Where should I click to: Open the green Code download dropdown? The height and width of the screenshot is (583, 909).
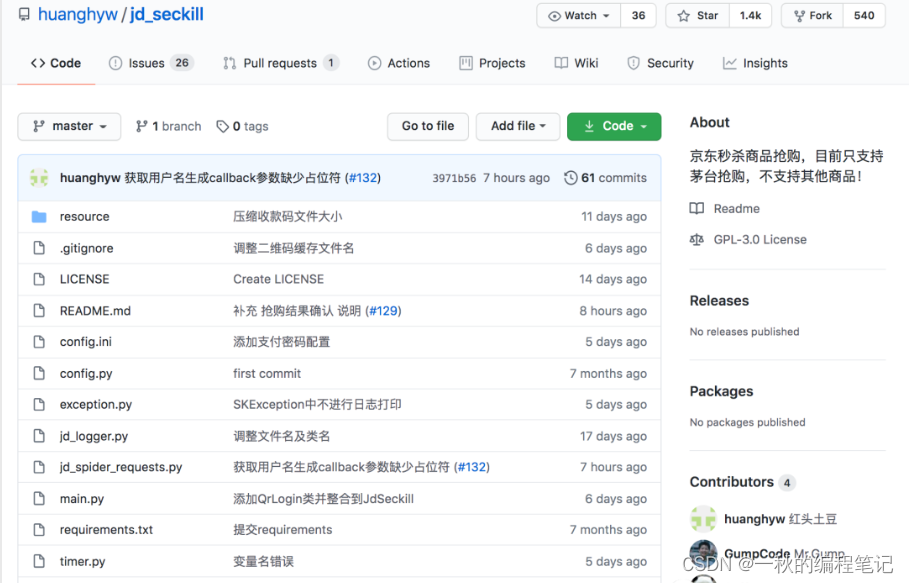pos(614,126)
